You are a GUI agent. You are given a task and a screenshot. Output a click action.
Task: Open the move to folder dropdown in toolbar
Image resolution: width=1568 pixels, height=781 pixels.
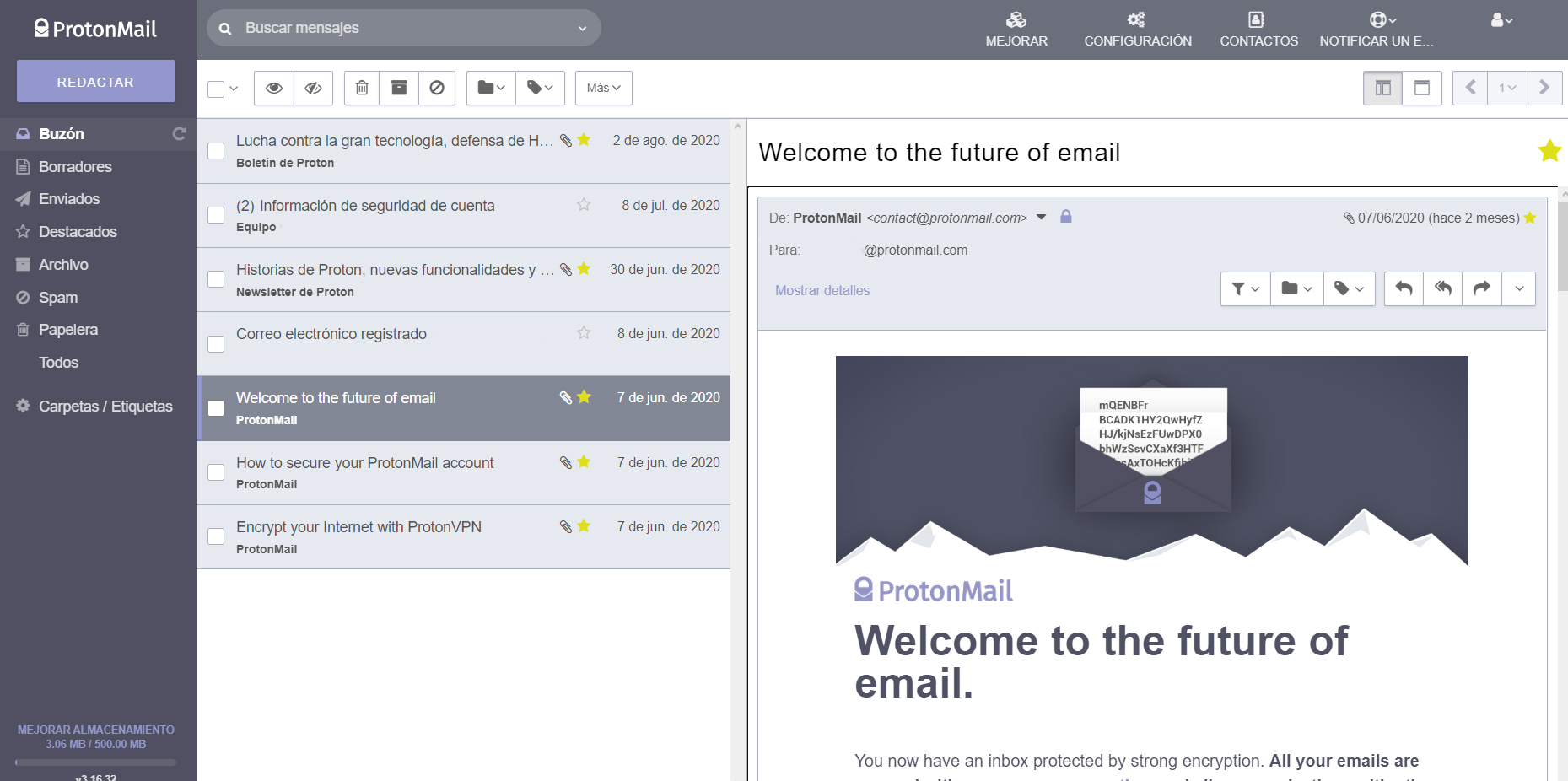click(491, 88)
